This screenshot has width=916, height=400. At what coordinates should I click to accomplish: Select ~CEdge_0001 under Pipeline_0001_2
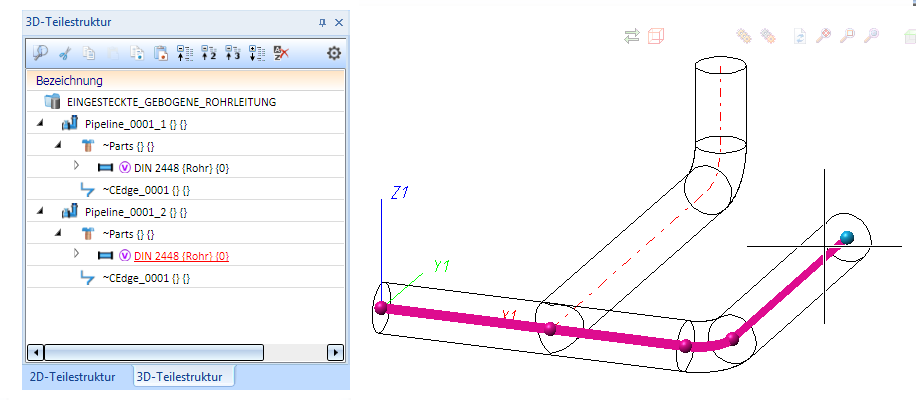[146, 278]
